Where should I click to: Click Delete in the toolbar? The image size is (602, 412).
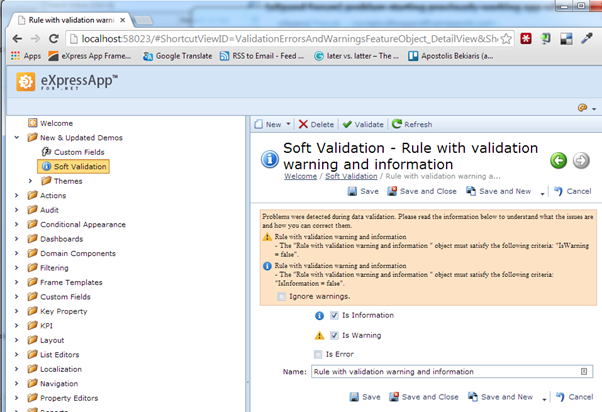316,124
